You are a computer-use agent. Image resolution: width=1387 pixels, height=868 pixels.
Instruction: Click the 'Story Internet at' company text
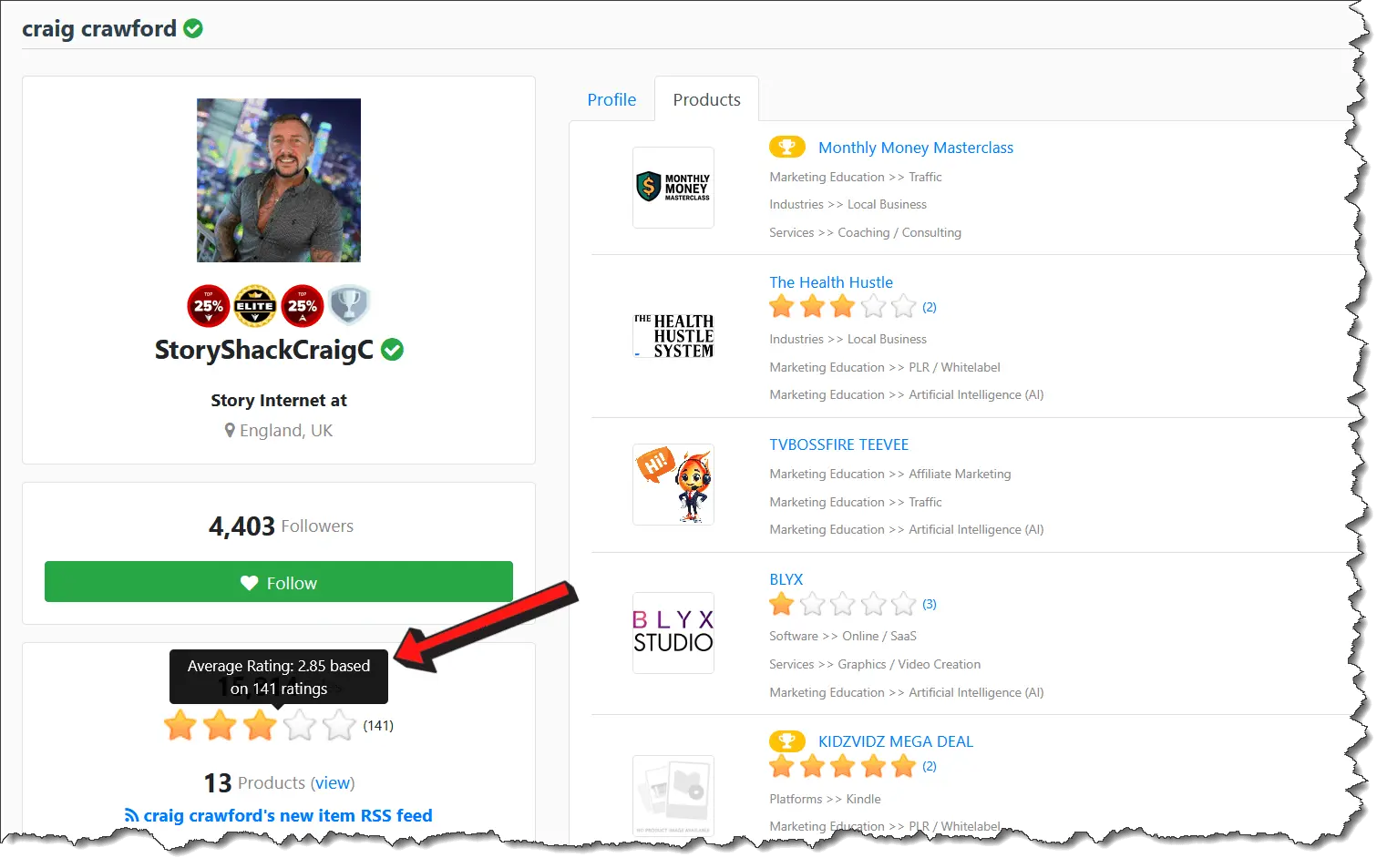279,401
